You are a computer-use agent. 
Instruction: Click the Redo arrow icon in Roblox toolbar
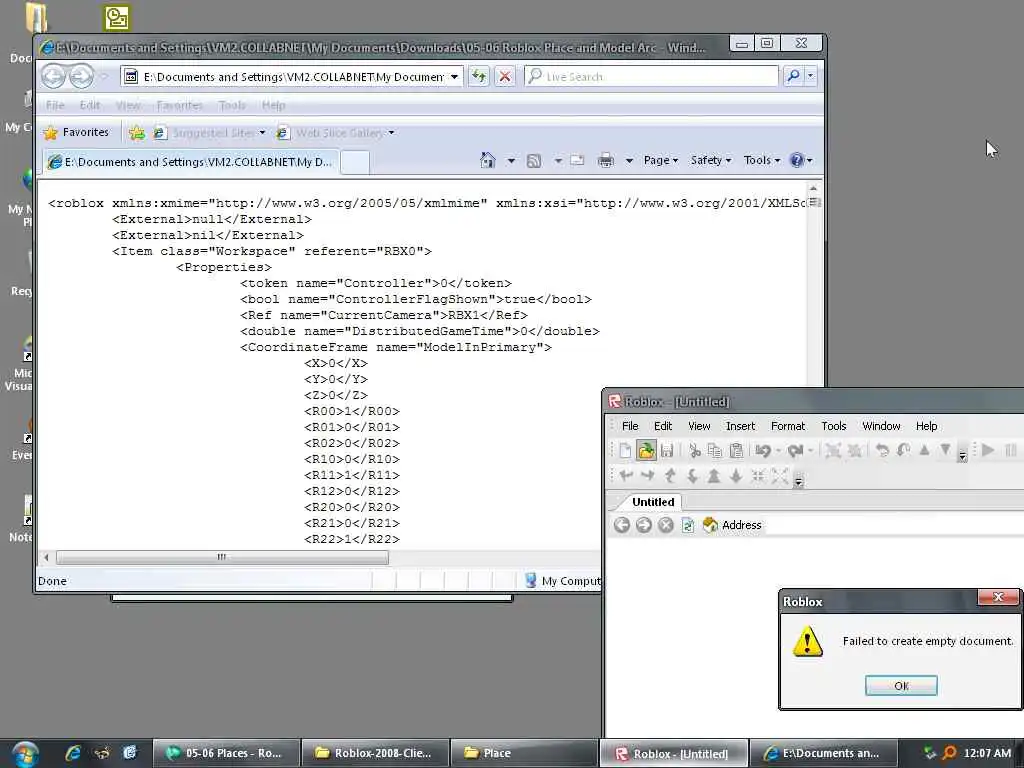[x=795, y=451]
